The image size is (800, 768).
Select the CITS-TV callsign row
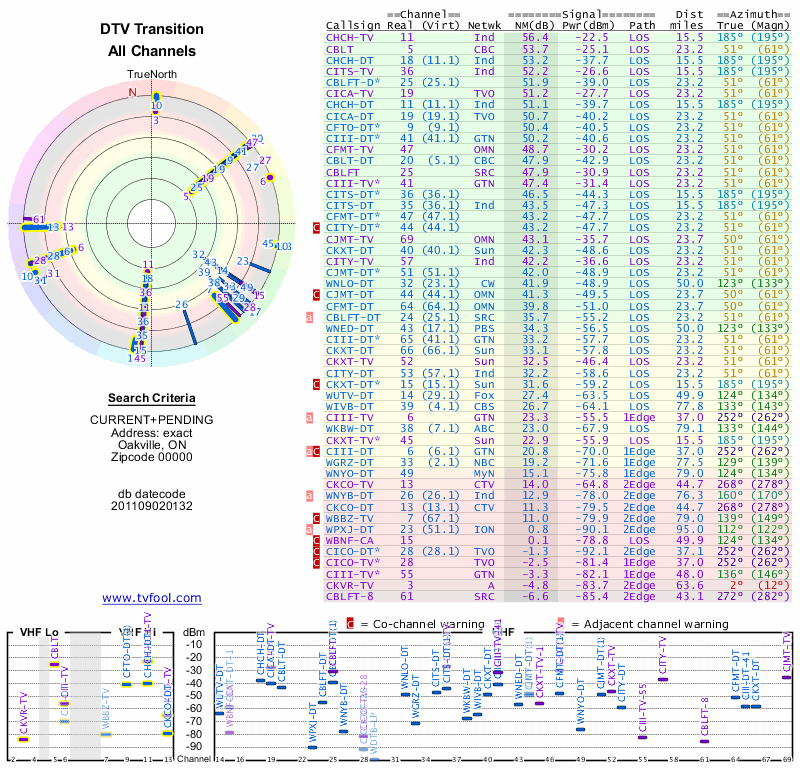(x=349, y=71)
